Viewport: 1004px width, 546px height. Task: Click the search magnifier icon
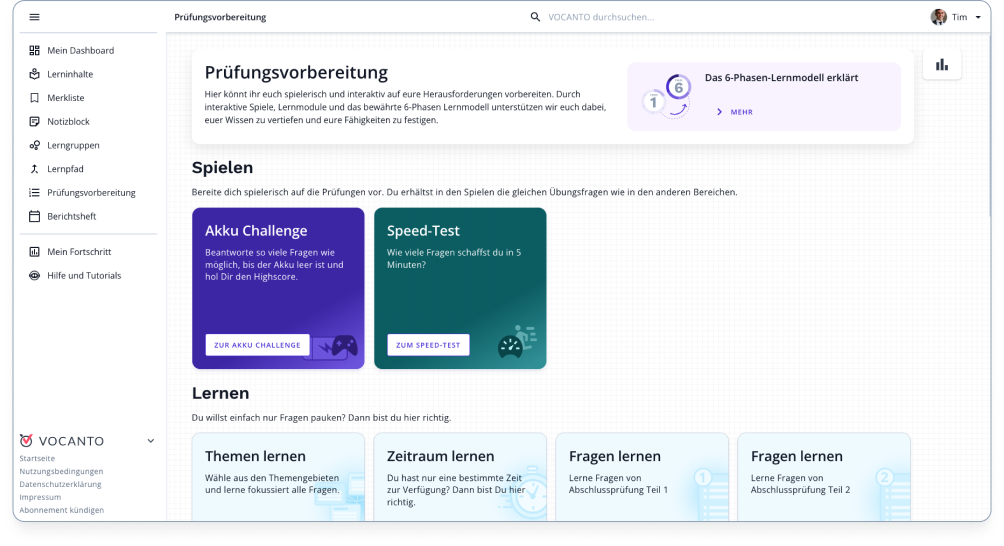[535, 17]
